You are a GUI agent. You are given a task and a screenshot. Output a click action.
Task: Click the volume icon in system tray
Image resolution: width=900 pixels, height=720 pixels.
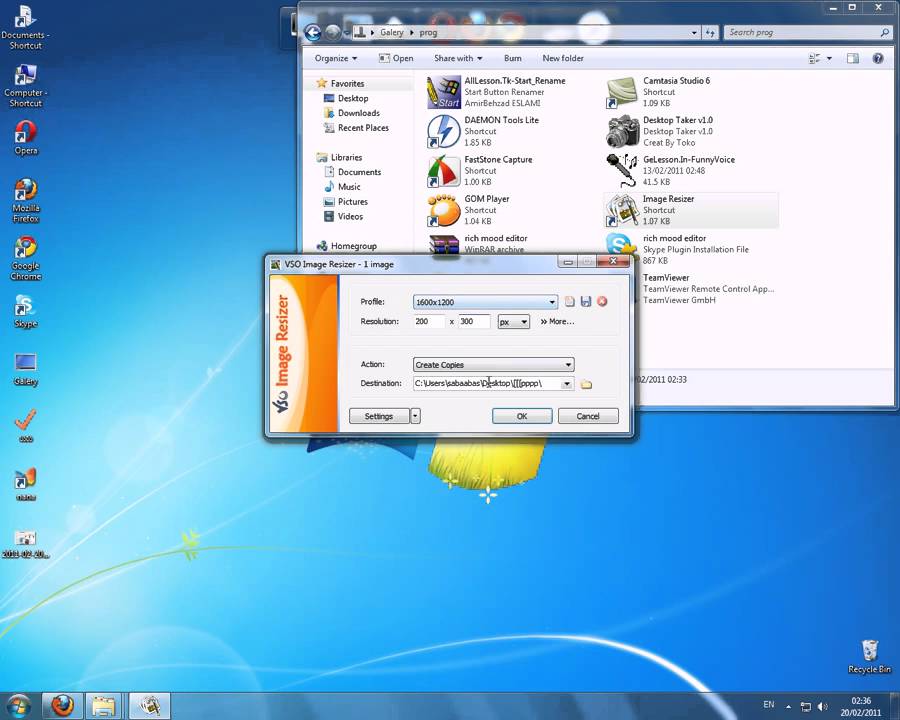pos(823,706)
